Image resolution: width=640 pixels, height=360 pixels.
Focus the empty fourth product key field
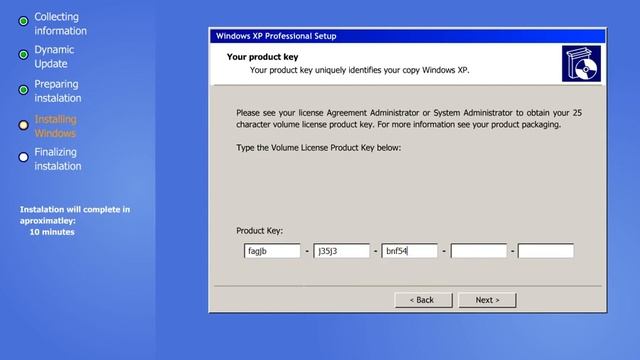coord(479,251)
